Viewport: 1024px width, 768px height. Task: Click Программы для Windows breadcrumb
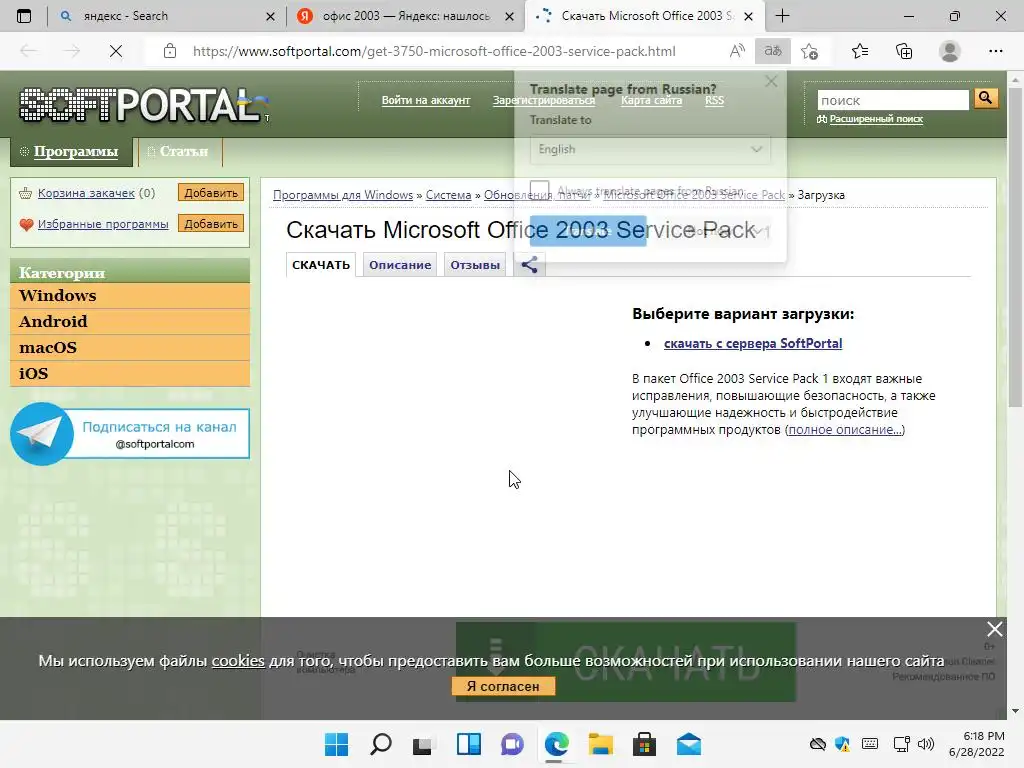[x=343, y=195]
